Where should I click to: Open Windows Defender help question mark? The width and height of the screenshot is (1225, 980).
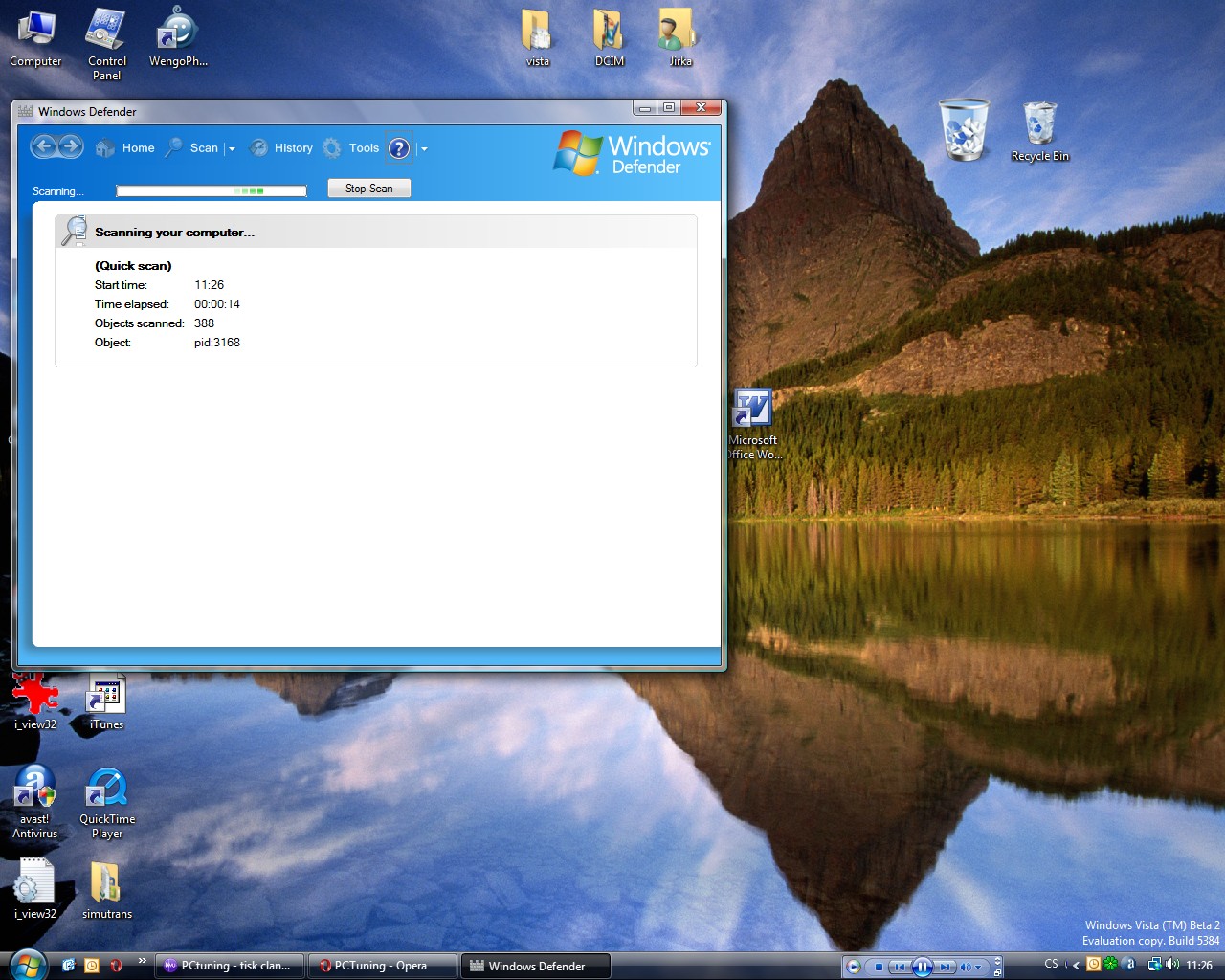point(399,148)
